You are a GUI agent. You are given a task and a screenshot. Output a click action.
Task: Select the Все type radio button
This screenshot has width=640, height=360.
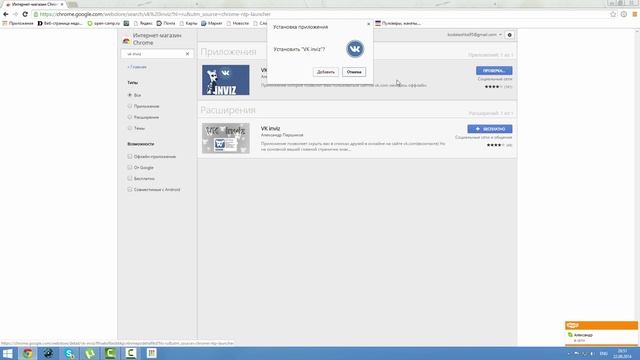tap(130, 95)
